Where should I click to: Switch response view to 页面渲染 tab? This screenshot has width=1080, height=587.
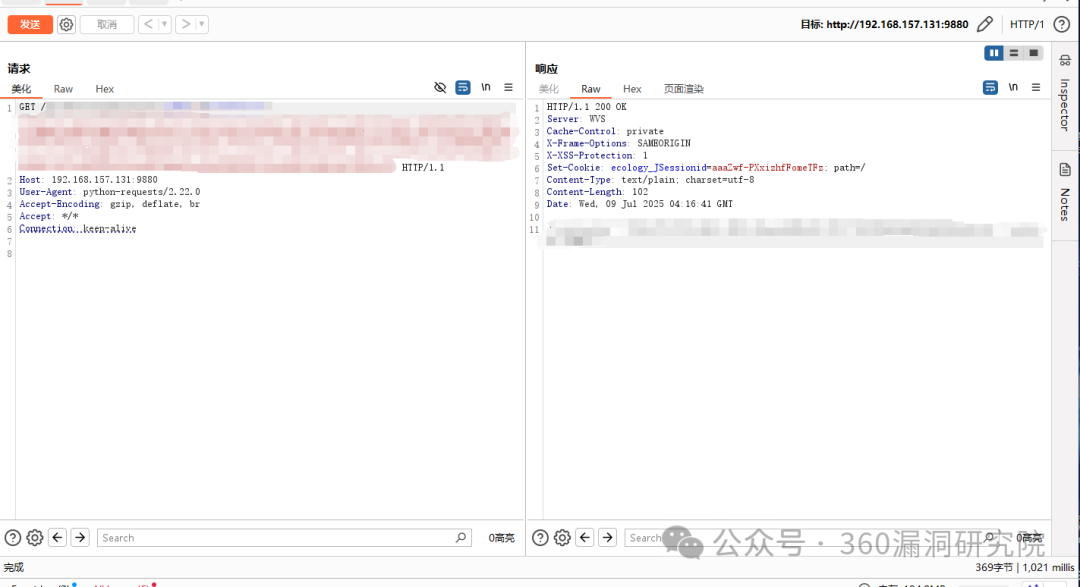(x=684, y=89)
